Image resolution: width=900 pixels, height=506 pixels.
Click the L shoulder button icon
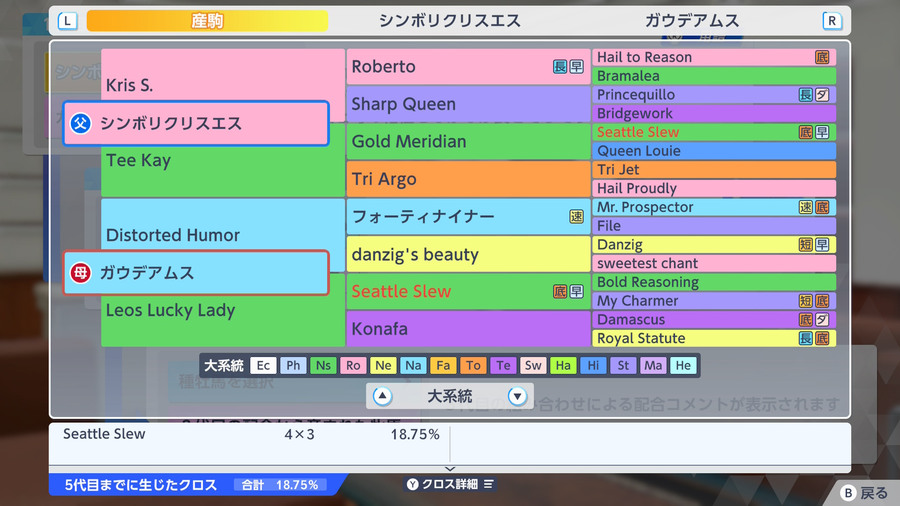pos(68,21)
